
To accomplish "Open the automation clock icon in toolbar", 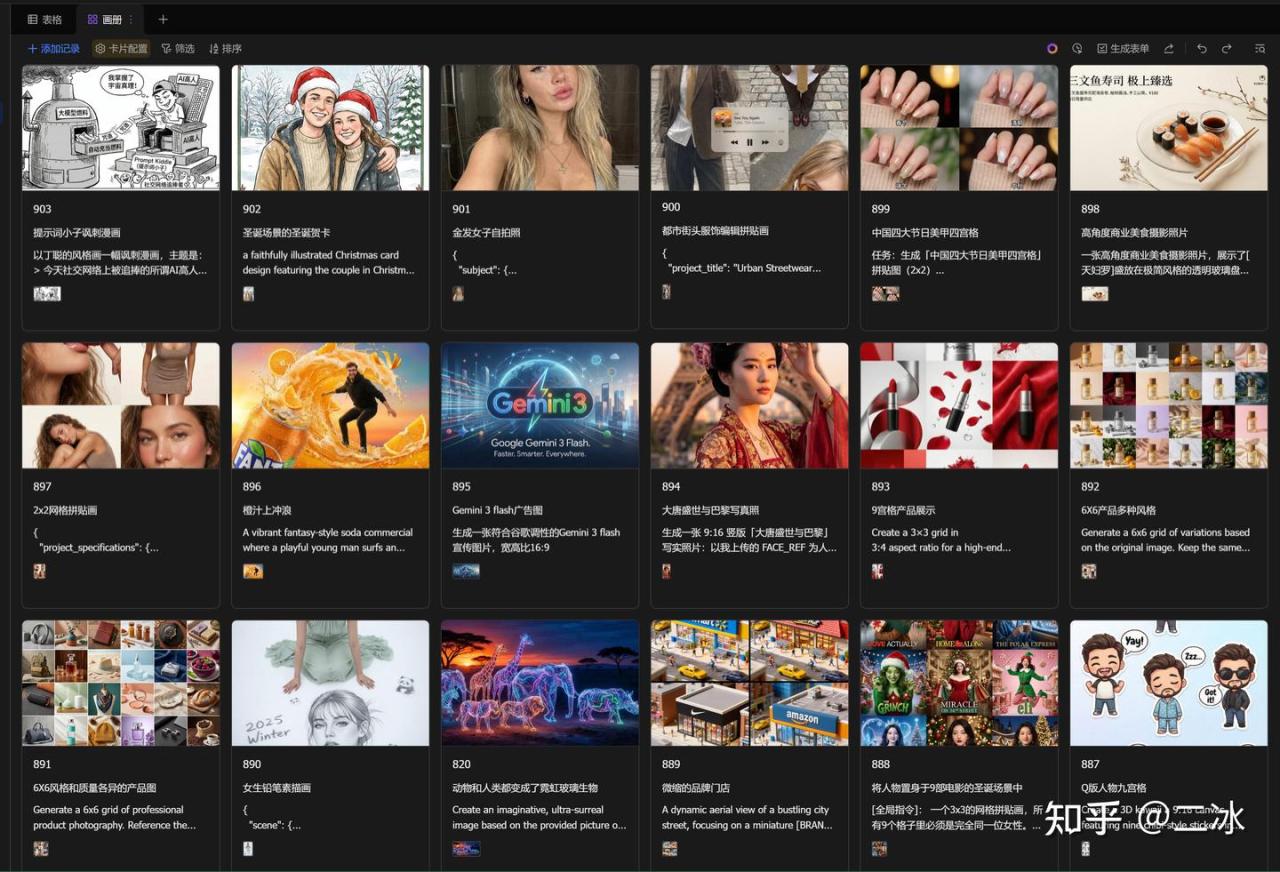I will (x=1077, y=49).
